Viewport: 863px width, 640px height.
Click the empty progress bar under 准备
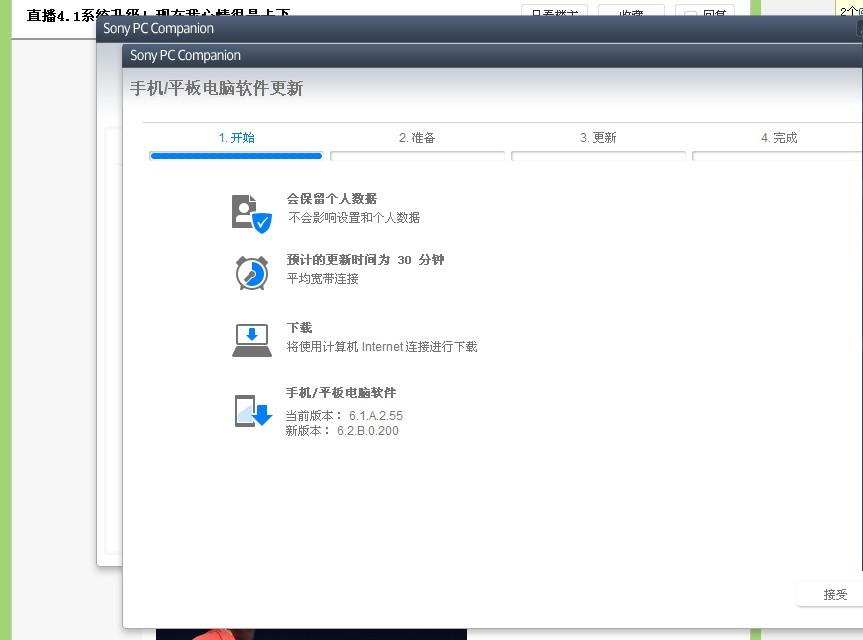pyautogui.click(x=417, y=156)
